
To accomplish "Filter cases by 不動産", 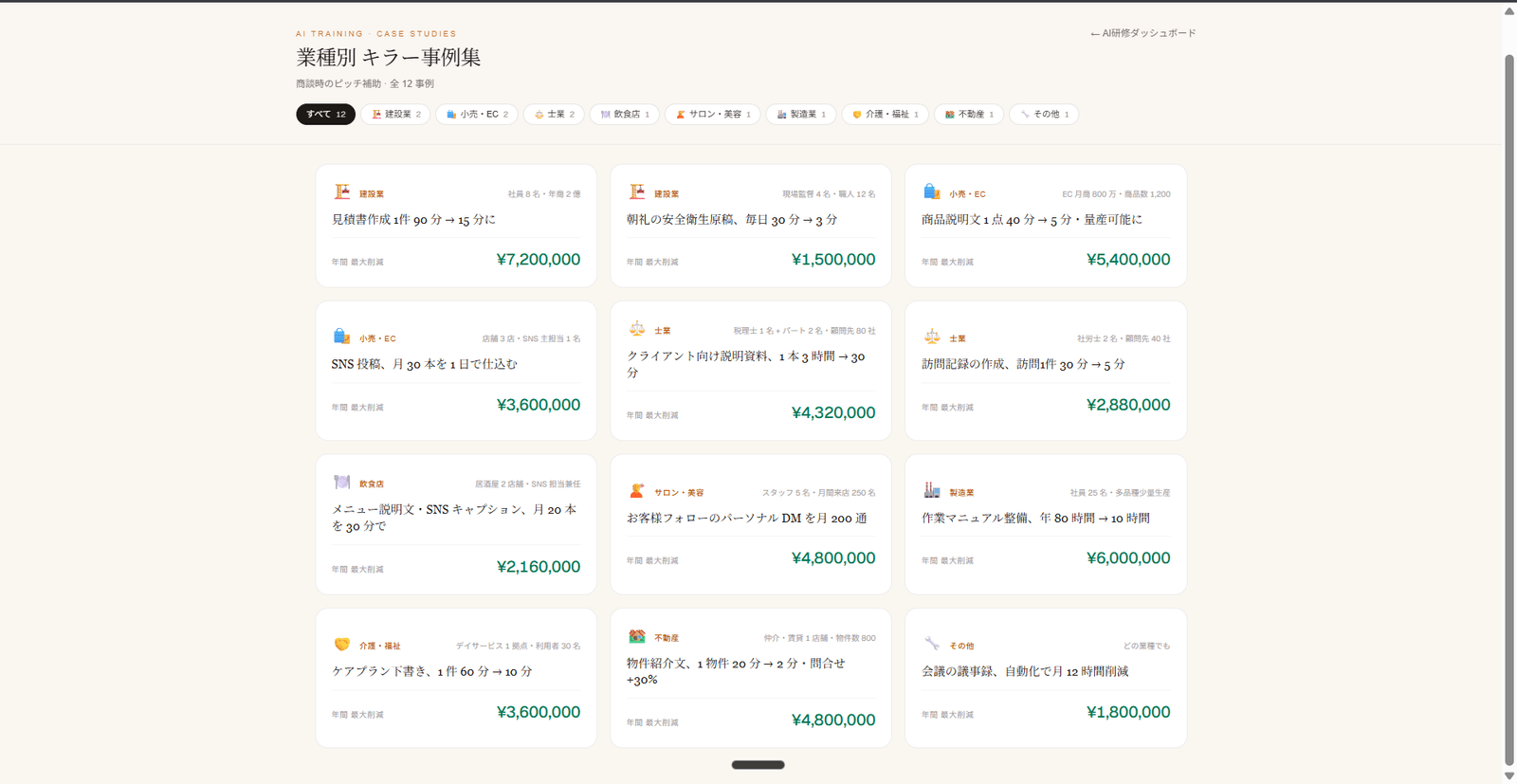I will (969, 114).
